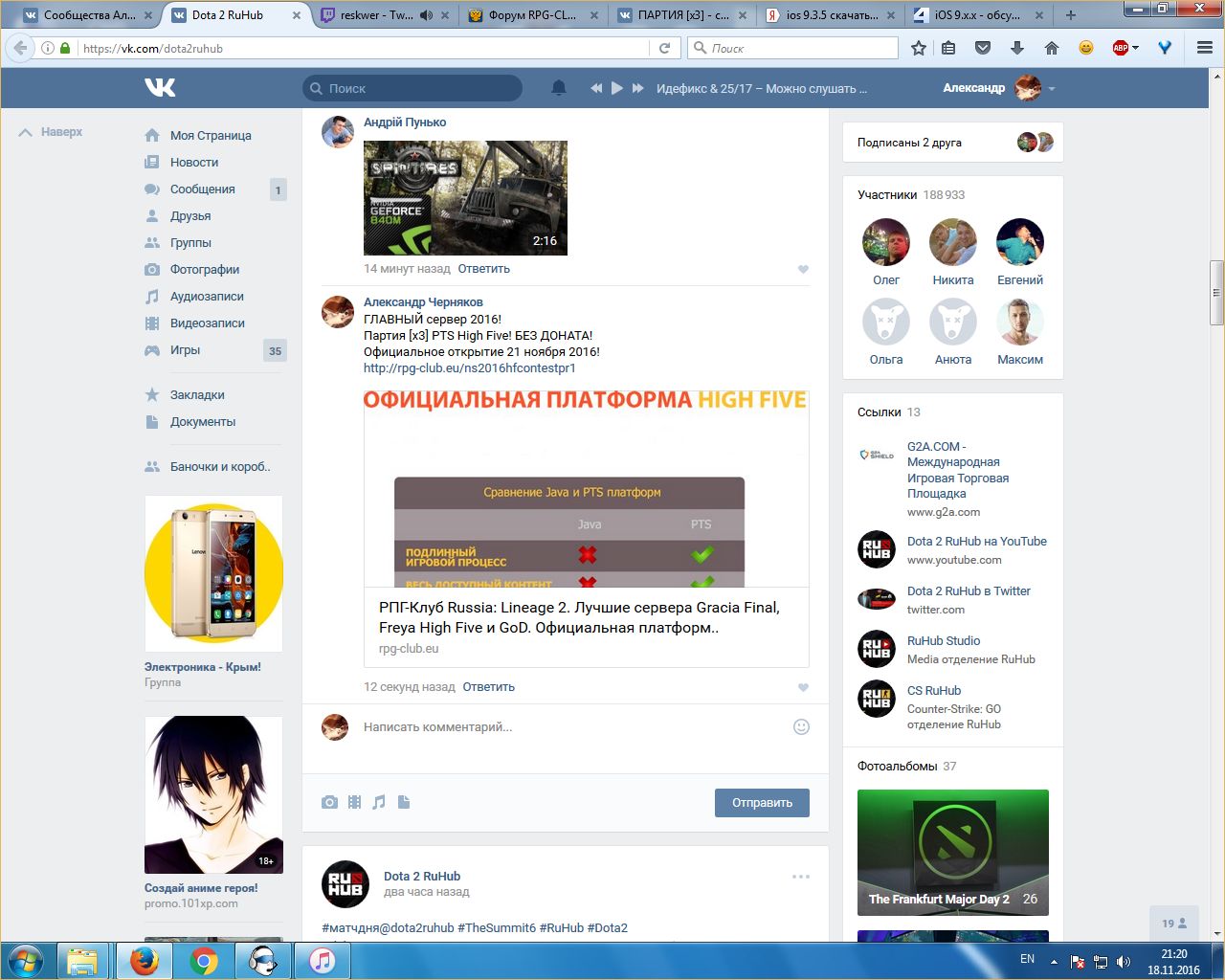Screen dimensions: 1225x980
Task: Open Друзья list
Action: (x=190, y=216)
